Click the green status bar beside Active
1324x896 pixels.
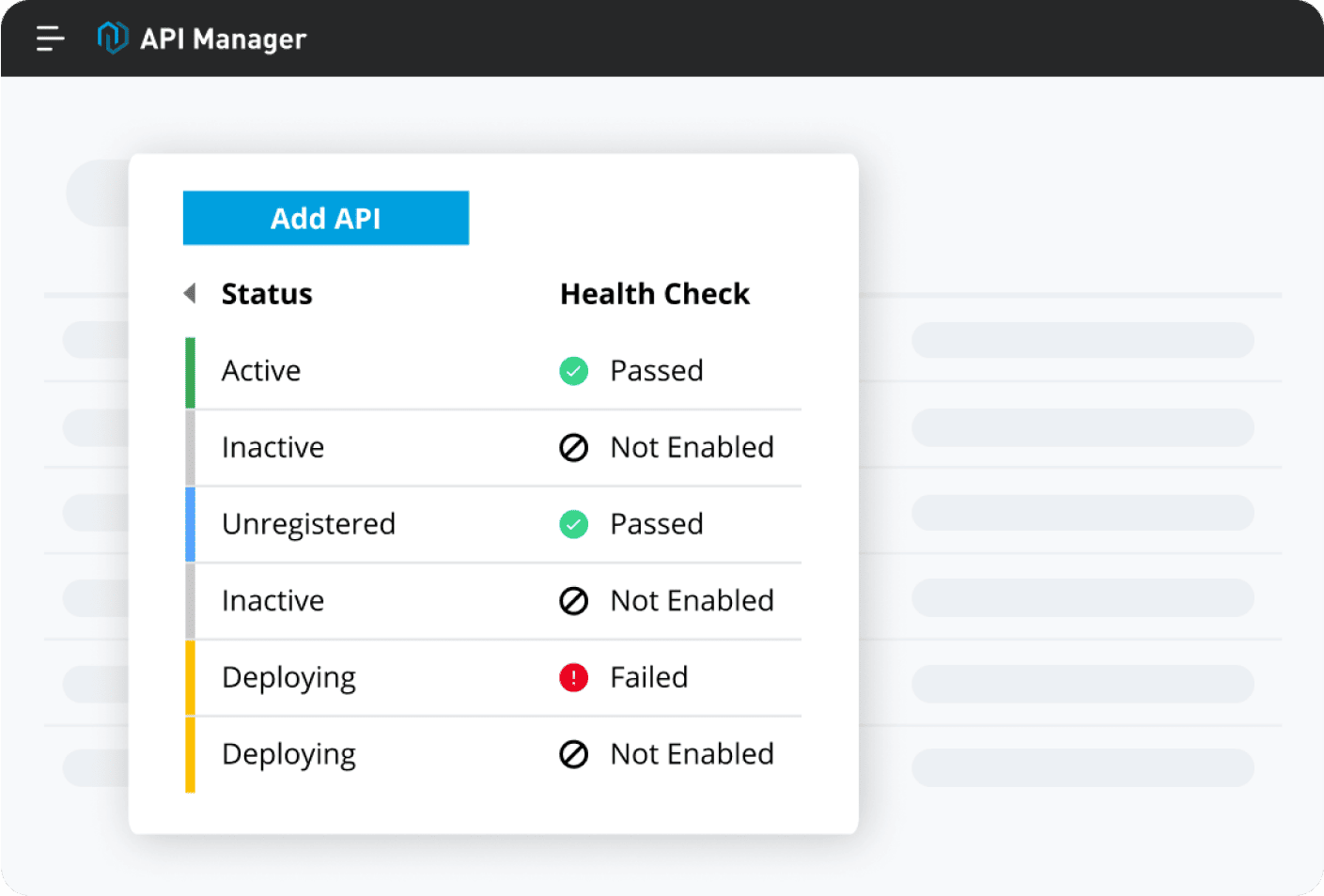coord(190,370)
